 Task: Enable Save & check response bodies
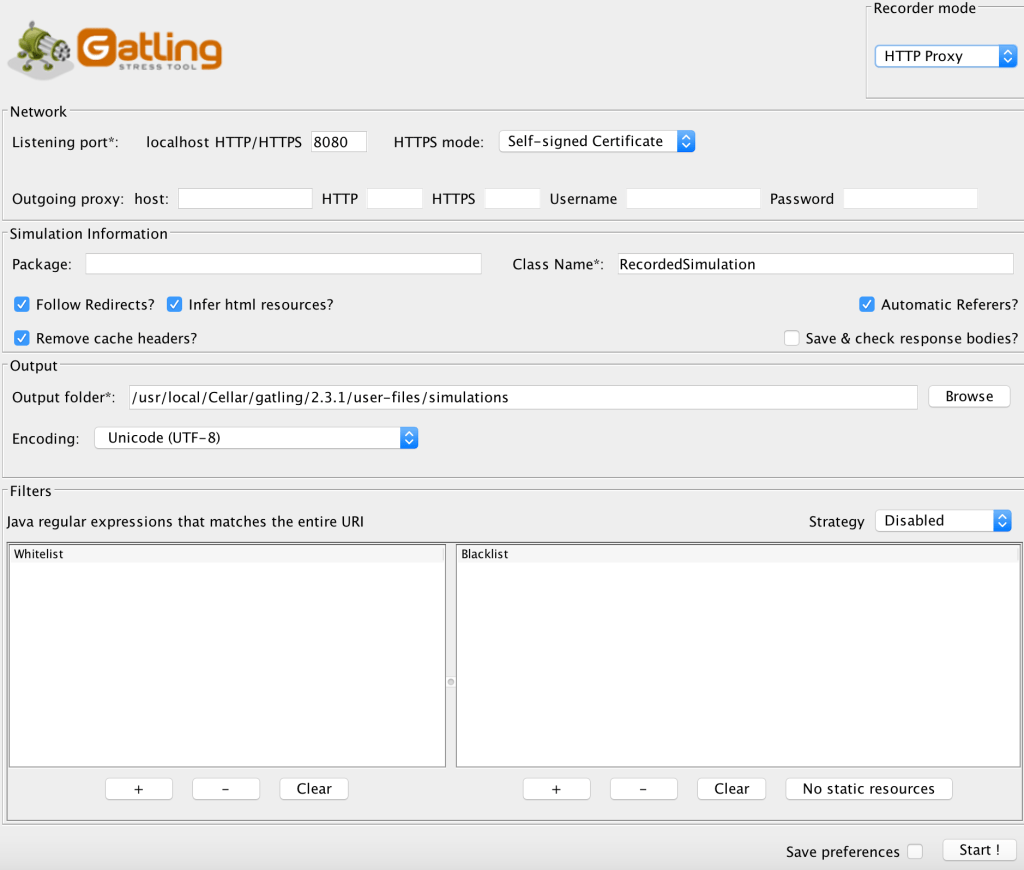click(x=792, y=338)
